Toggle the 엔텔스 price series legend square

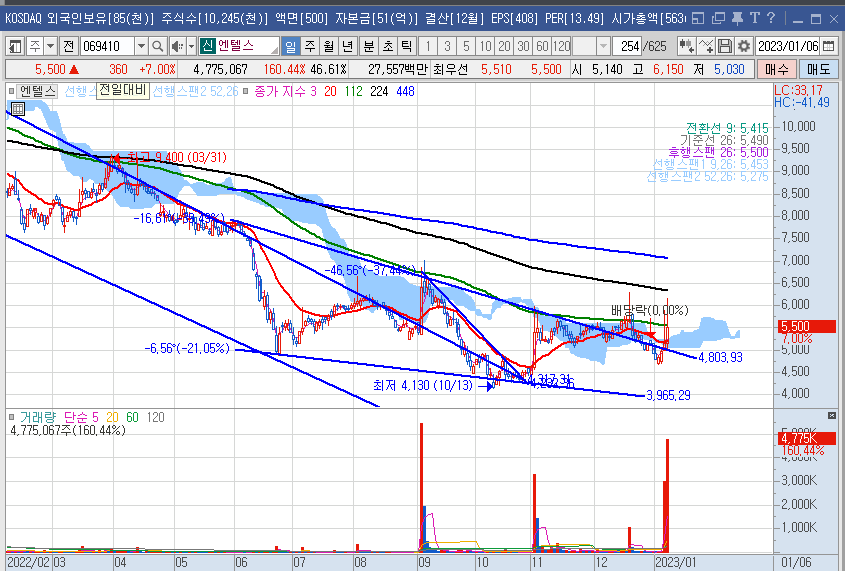click(x=11, y=91)
